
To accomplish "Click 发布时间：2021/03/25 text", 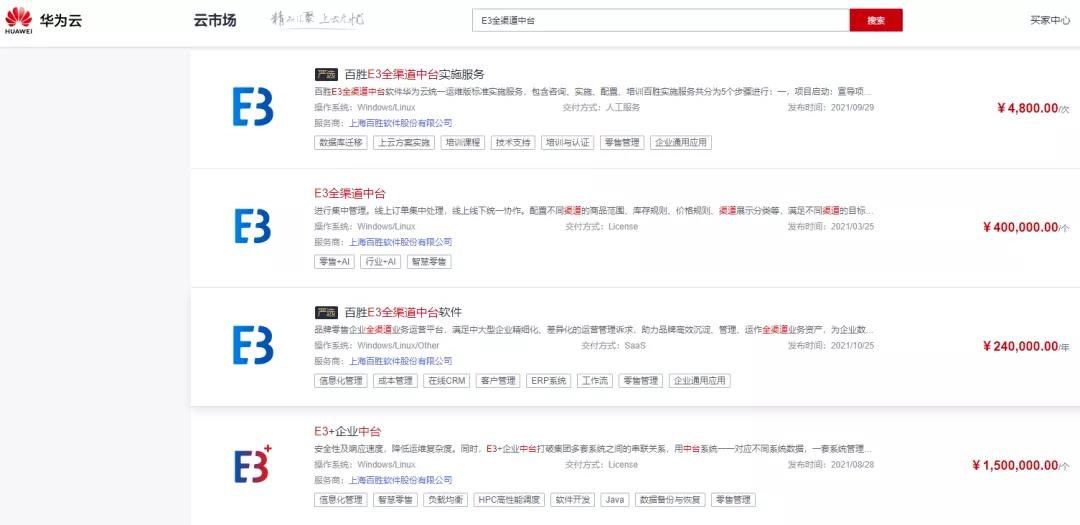I will [x=831, y=226].
